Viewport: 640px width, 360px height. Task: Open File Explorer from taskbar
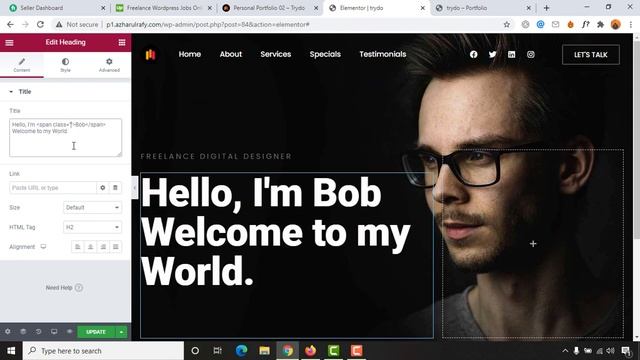[x=264, y=351]
